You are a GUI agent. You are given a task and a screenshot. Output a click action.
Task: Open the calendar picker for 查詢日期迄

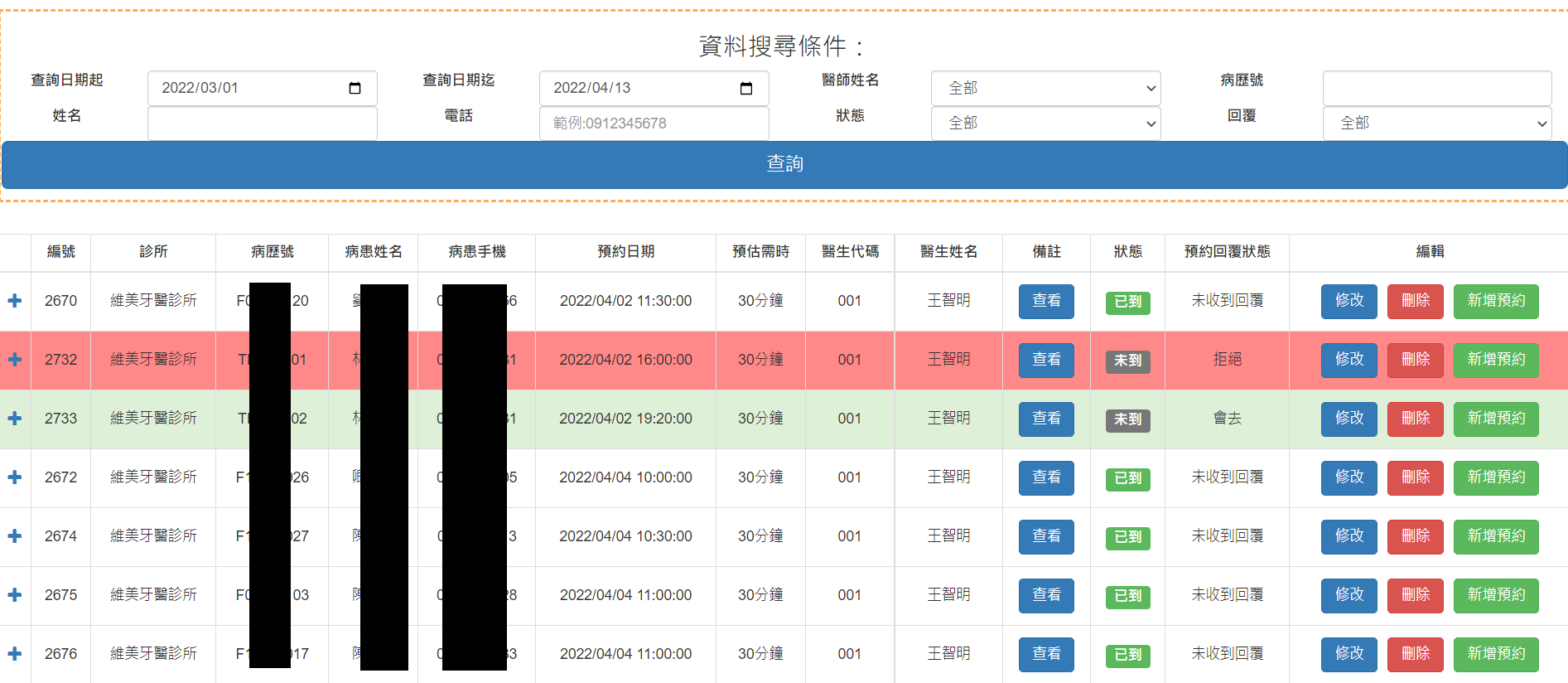tap(746, 88)
